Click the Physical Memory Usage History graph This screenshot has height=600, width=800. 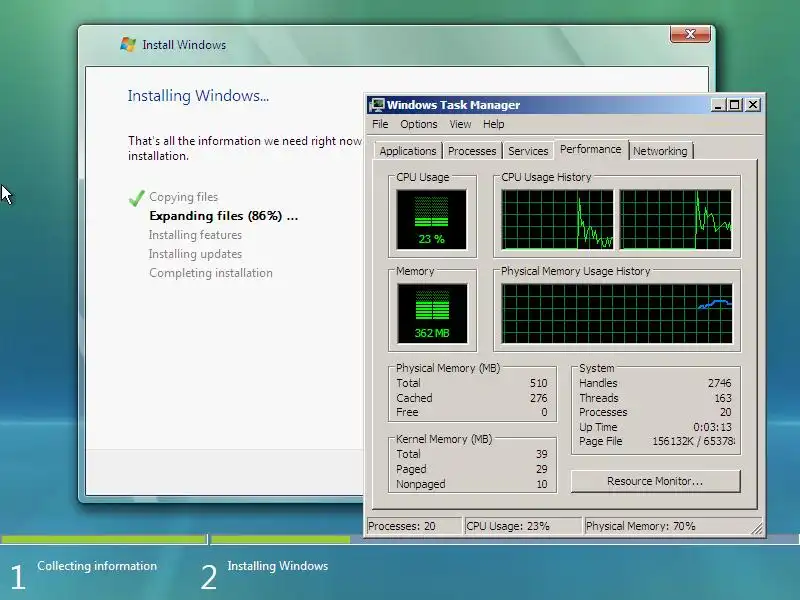pyautogui.click(x=617, y=314)
